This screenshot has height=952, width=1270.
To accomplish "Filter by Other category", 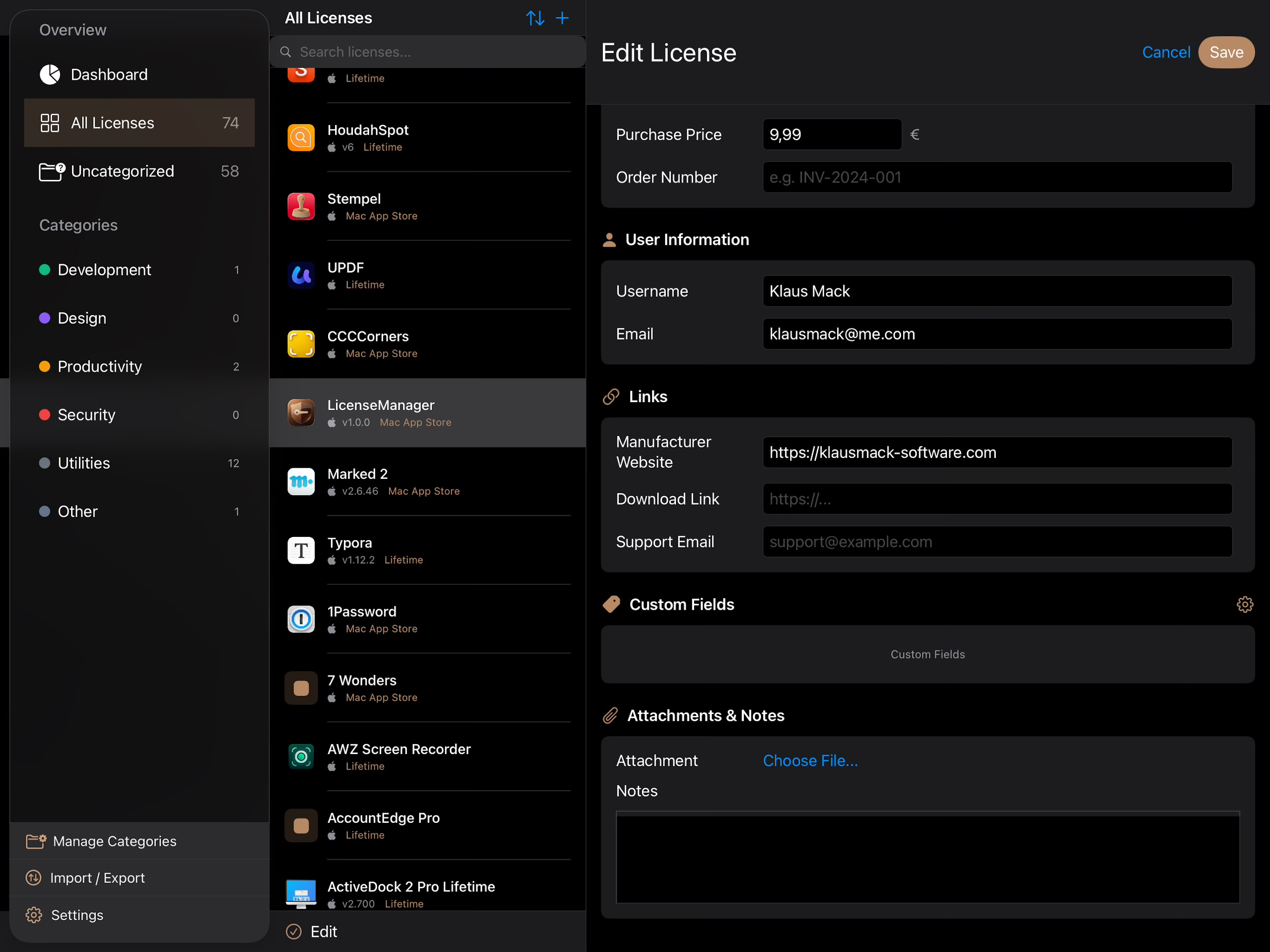I will coord(139,512).
